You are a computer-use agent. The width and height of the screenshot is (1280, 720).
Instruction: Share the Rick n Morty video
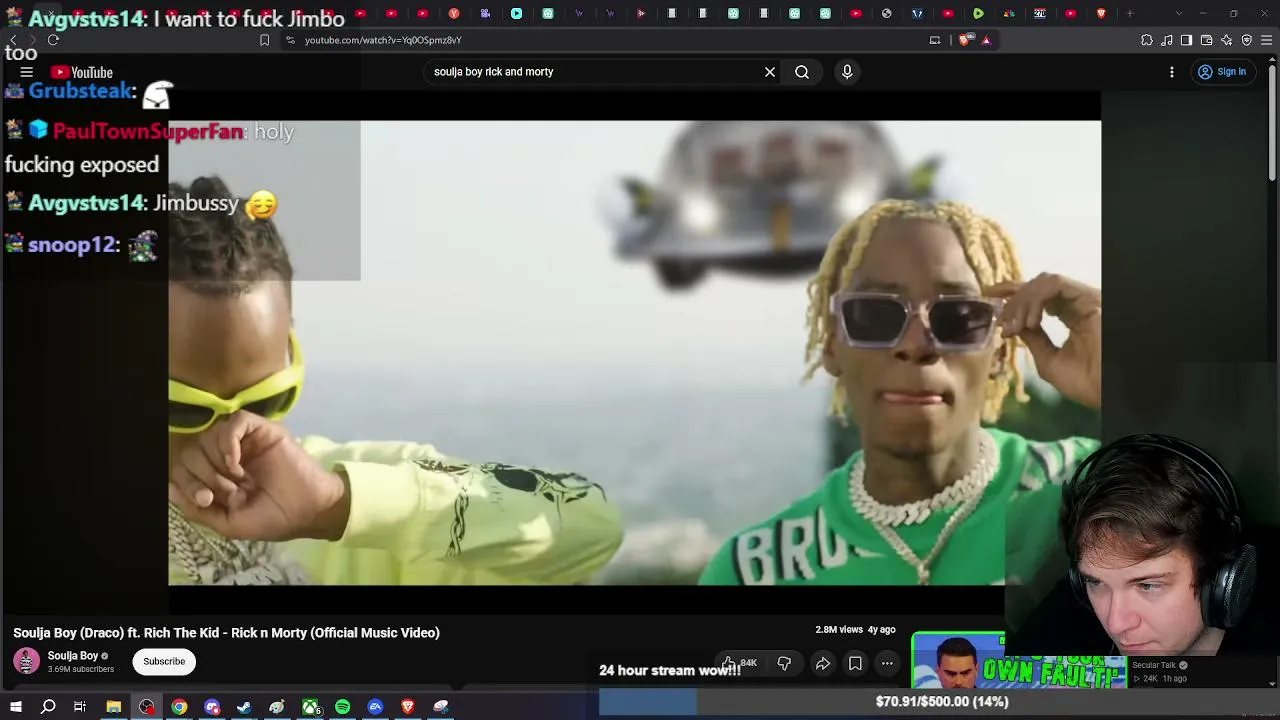[x=823, y=663]
